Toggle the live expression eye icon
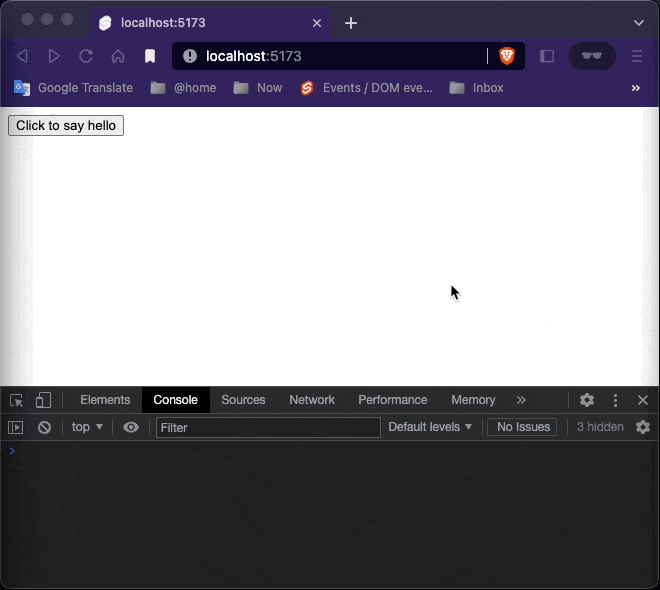This screenshot has height=590, width=660. 131,428
